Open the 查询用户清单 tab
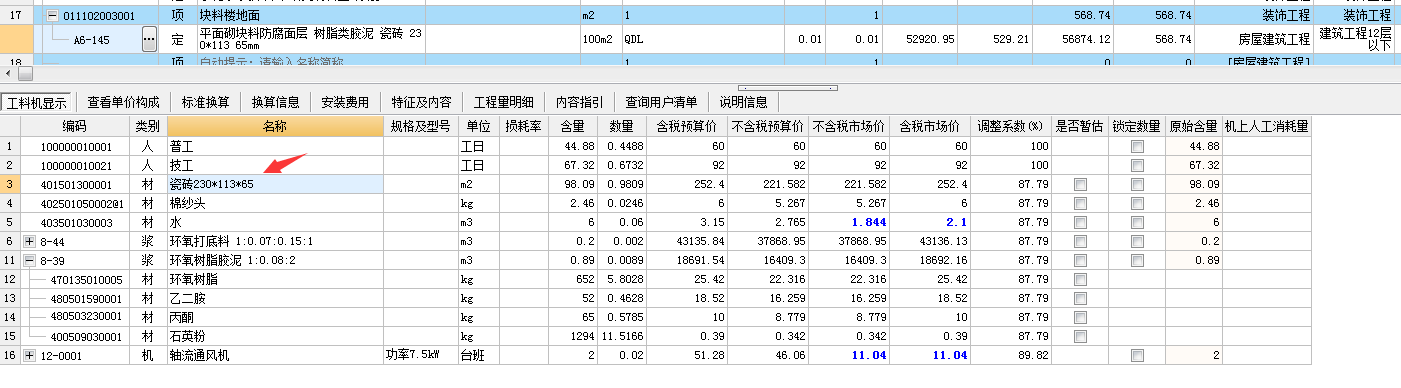The image size is (1401, 388). point(661,103)
